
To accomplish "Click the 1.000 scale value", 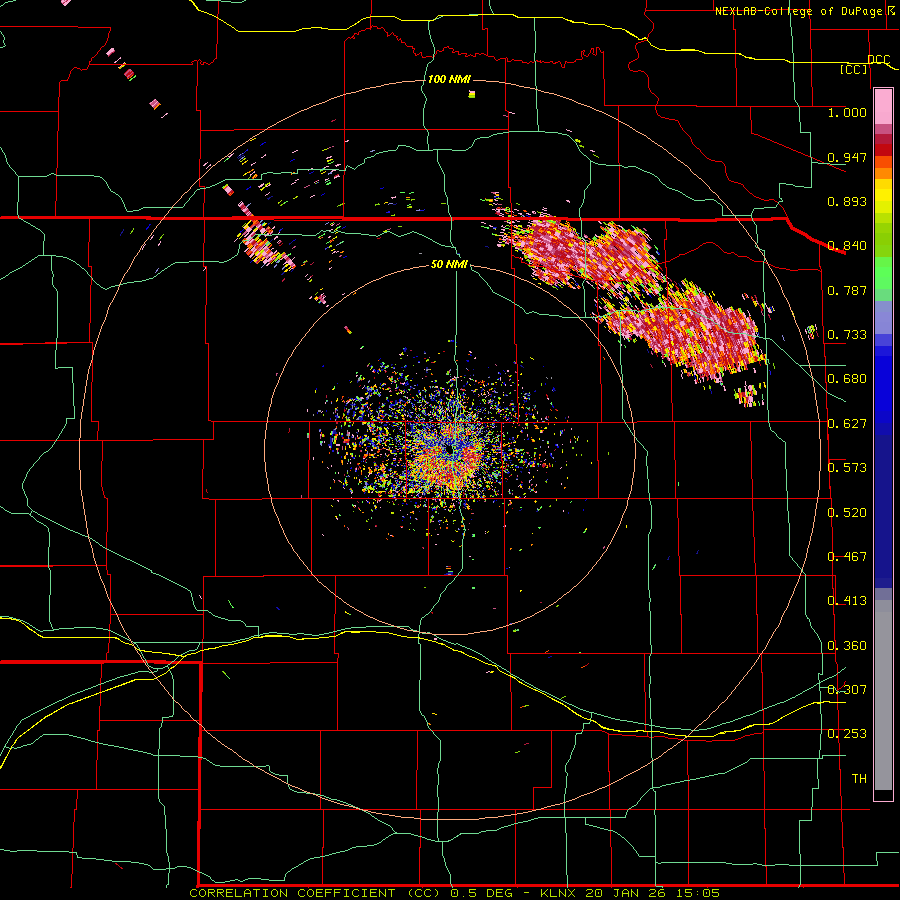I will click(847, 112).
